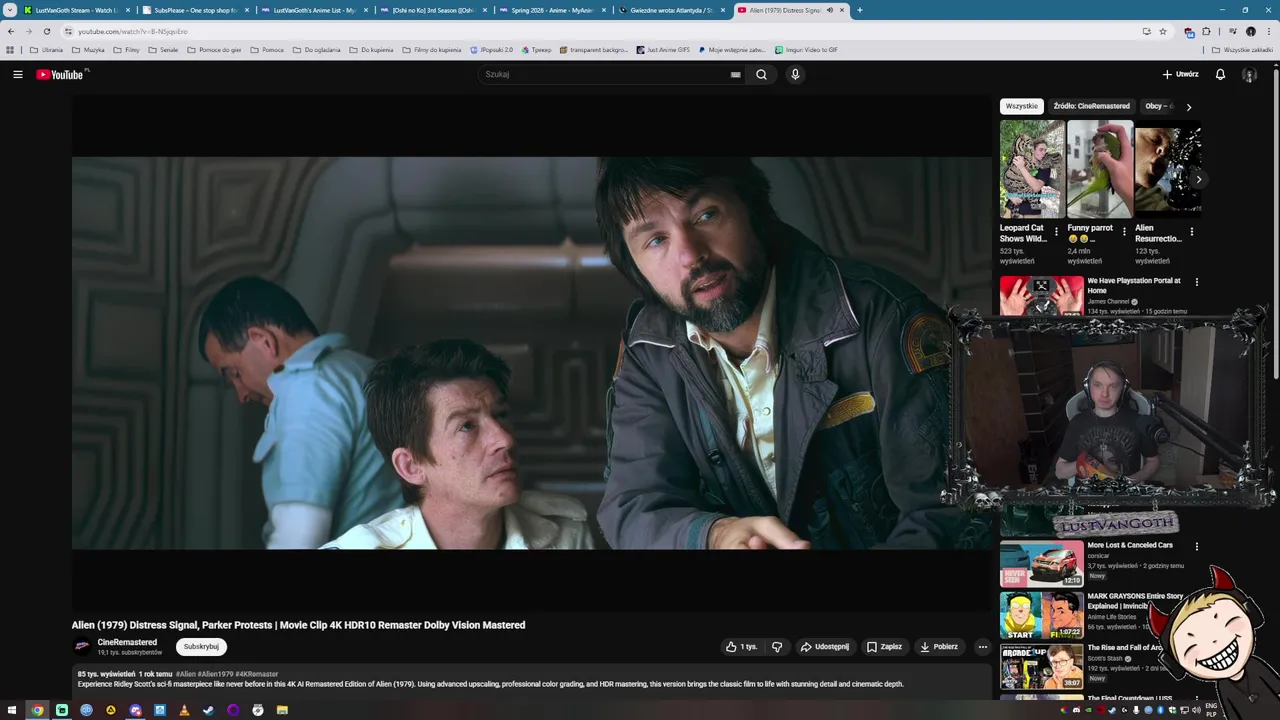Click the Utwórz create button
The width and height of the screenshot is (1280, 720).
(x=1180, y=74)
